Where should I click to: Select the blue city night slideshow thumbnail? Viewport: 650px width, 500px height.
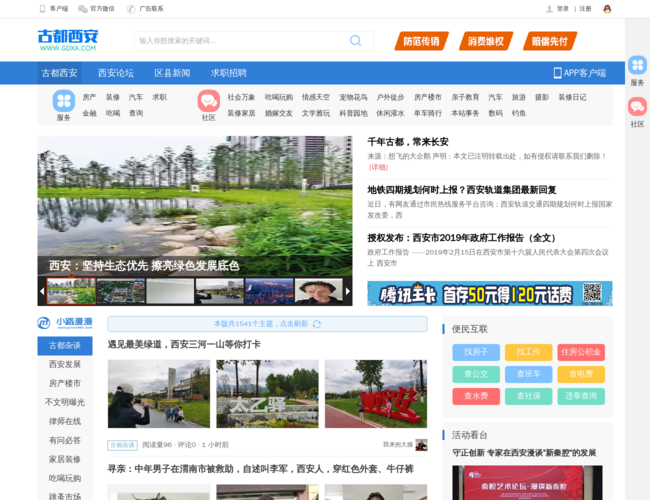(269, 291)
